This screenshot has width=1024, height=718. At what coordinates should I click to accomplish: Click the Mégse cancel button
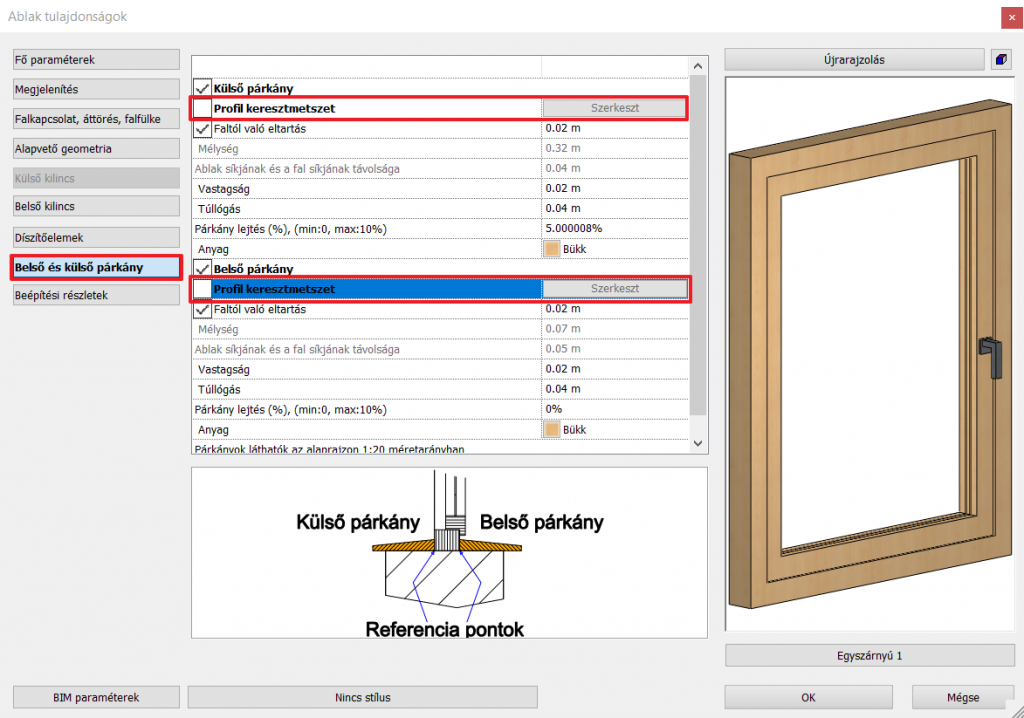[963, 697]
